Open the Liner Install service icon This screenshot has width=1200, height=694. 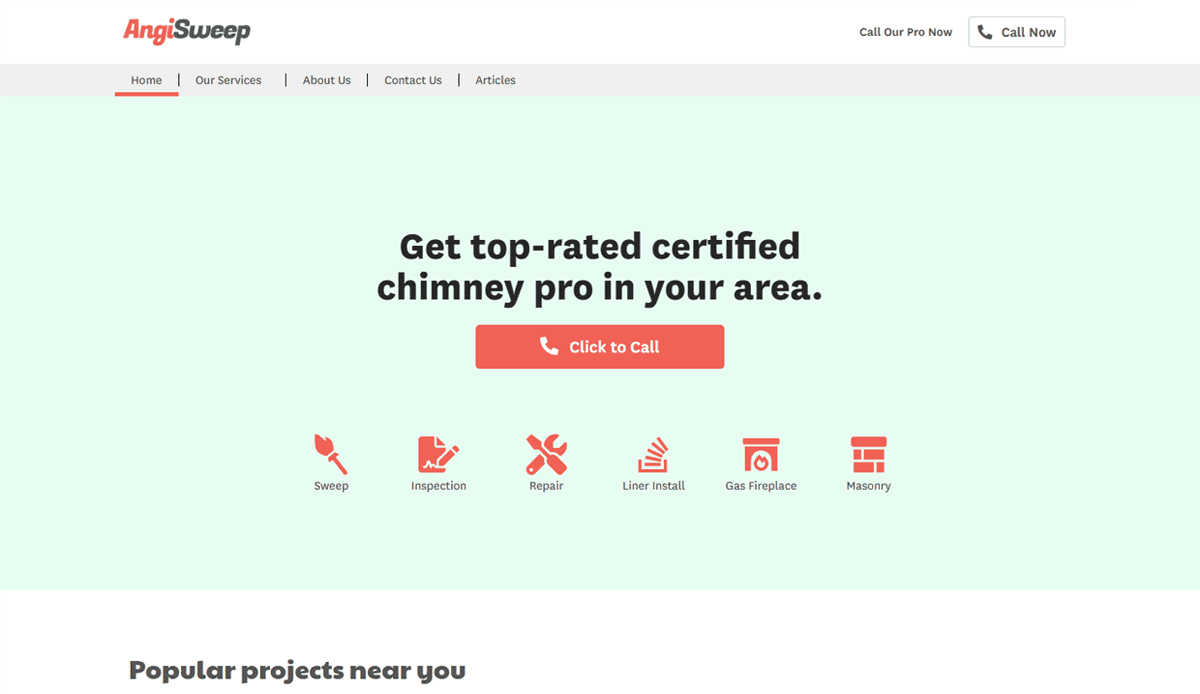[653, 452]
